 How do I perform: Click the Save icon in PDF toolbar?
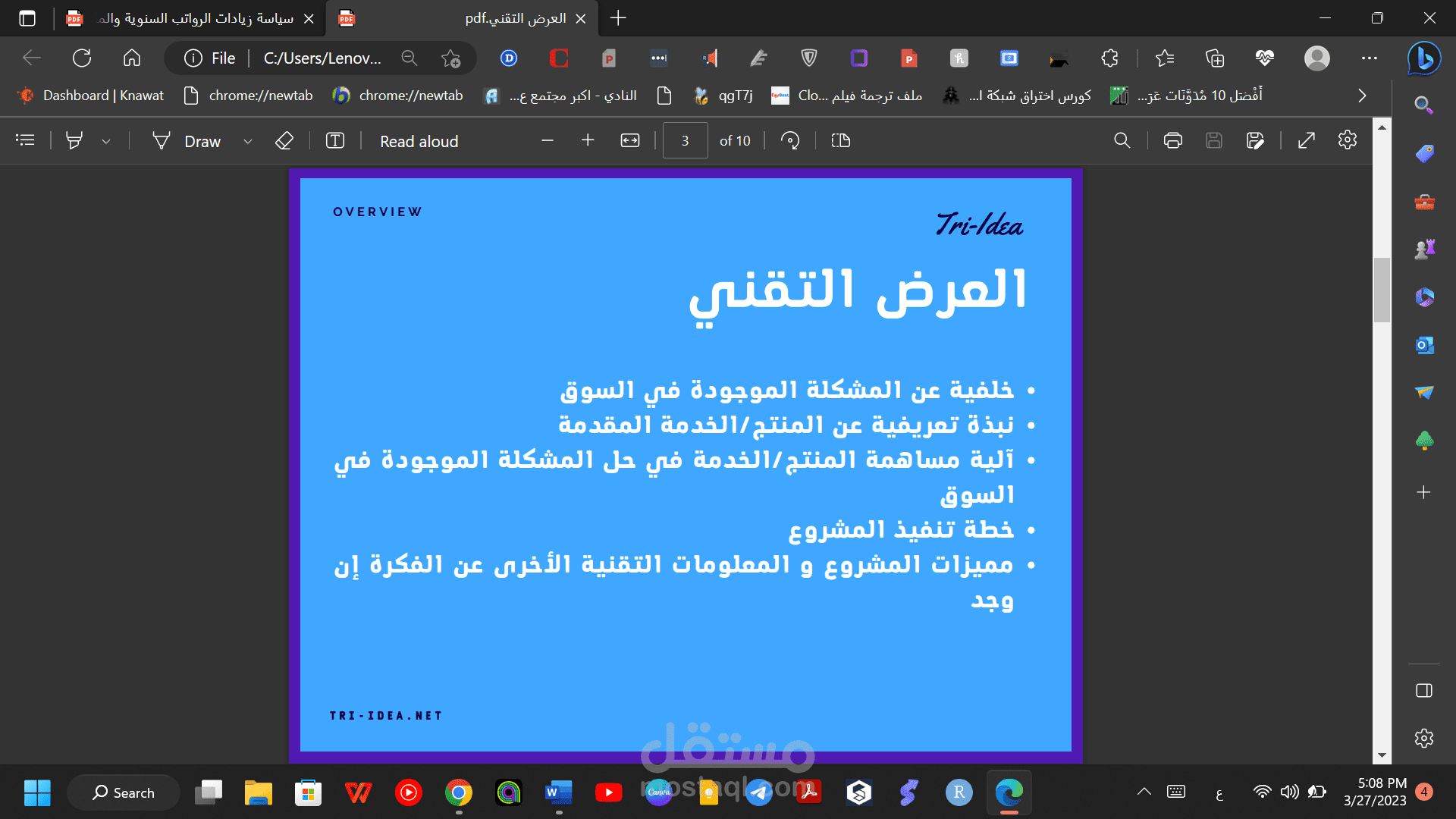pyautogui.click(x=1214, y=140)
